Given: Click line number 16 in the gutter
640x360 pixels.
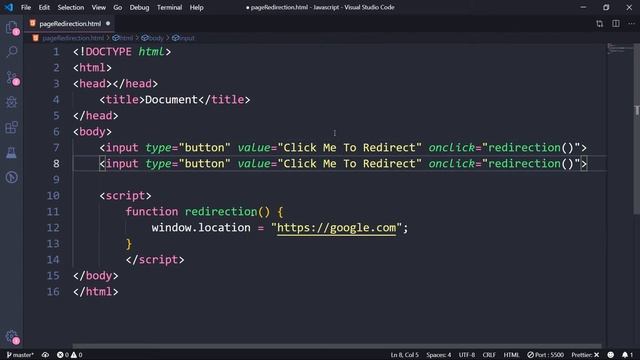Looking at the screenshot, I should (53, 292).
